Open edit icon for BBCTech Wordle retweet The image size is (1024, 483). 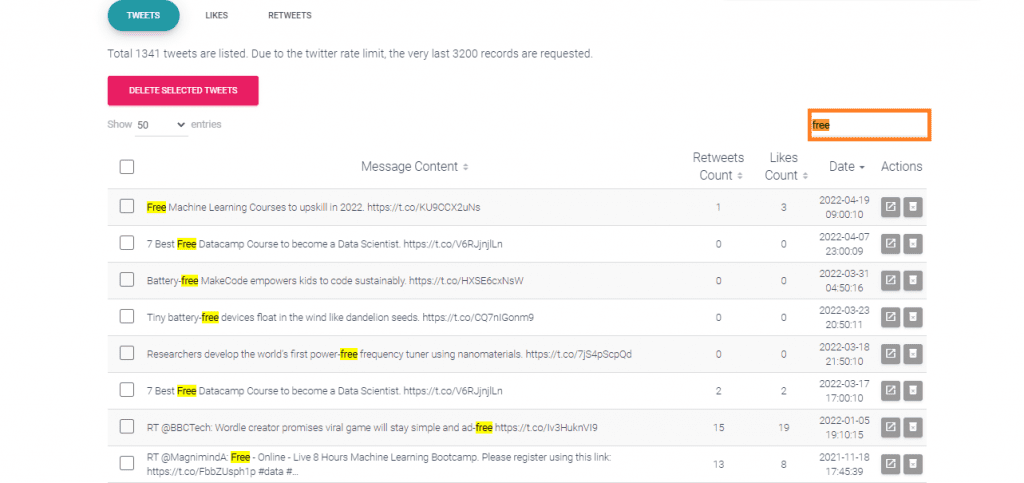[x=890, y=428]
